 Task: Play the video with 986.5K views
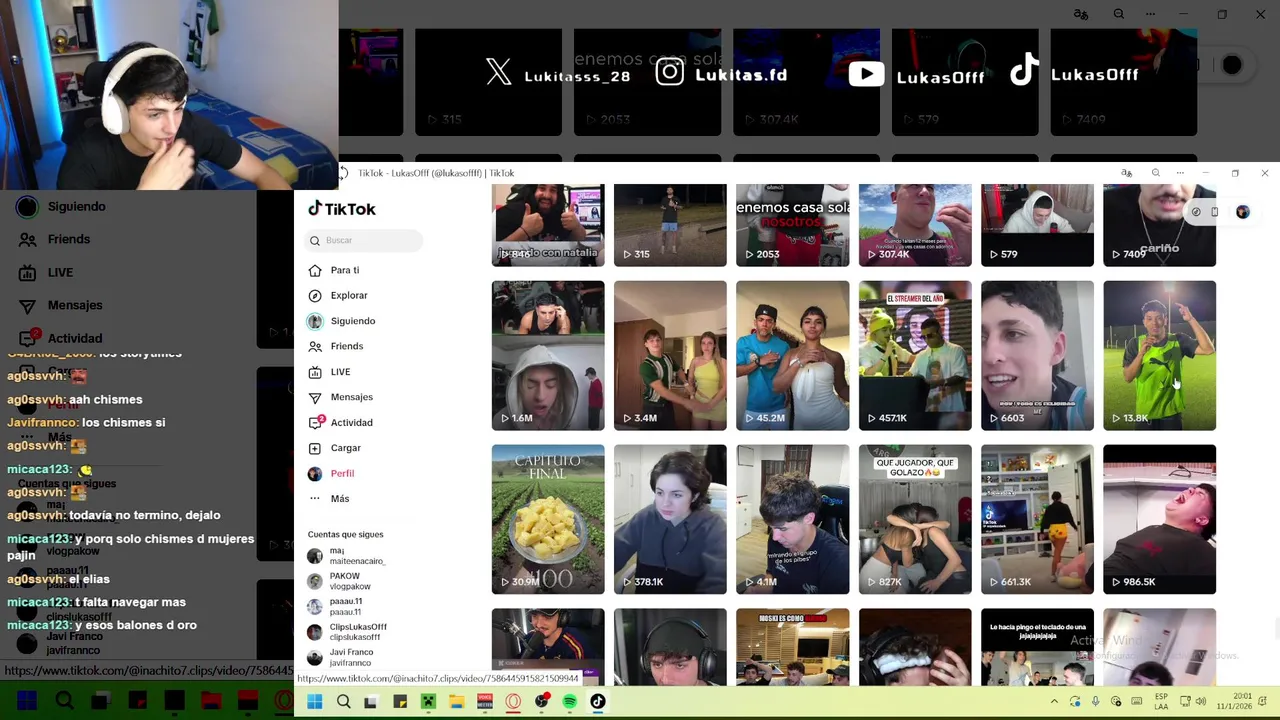[x=1159, y=519]
